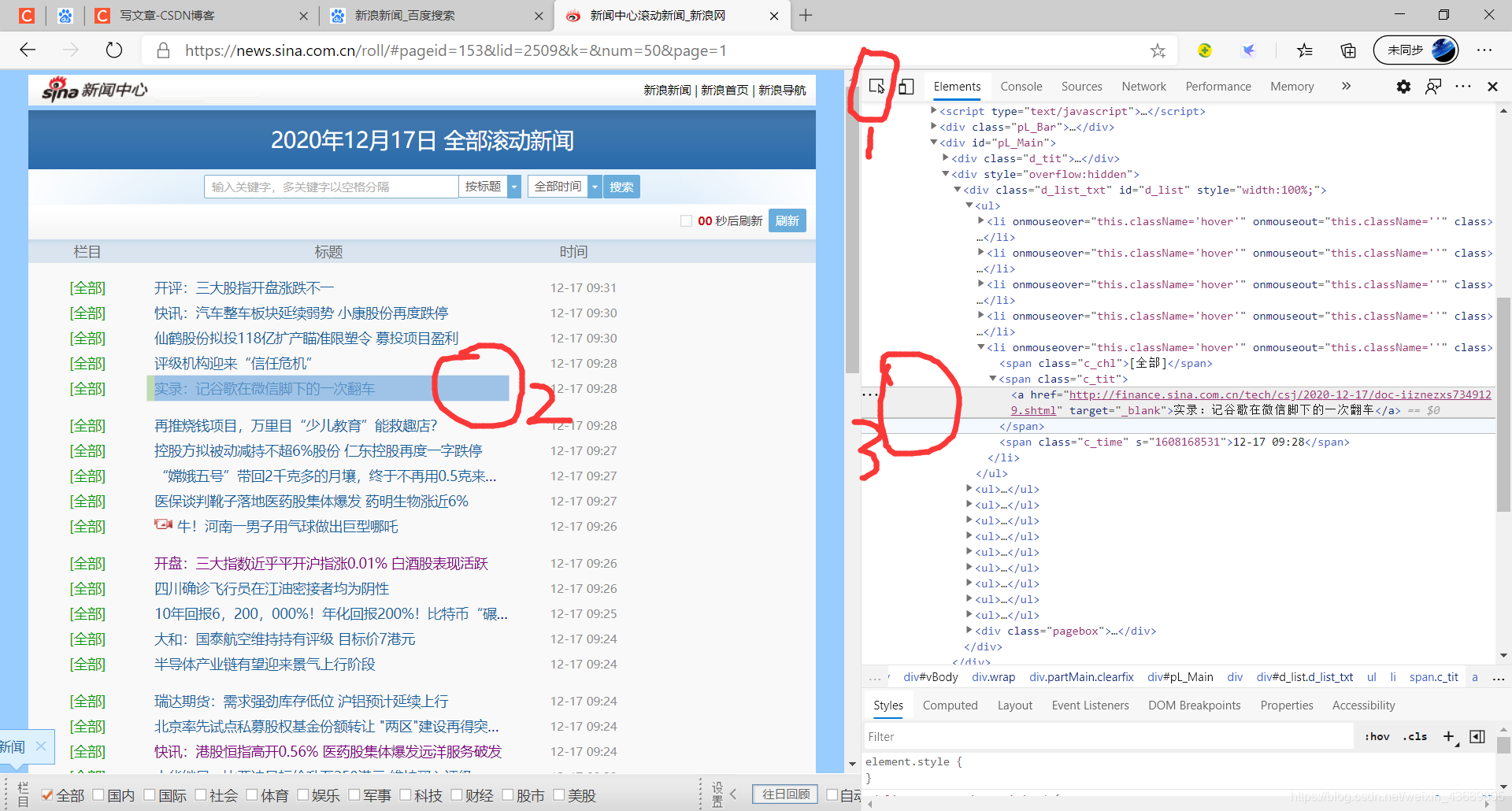Dismiss the 新闻 popup with its X
The width and height of the screenshot is (1512, 811).
click(x=41, y=746)
